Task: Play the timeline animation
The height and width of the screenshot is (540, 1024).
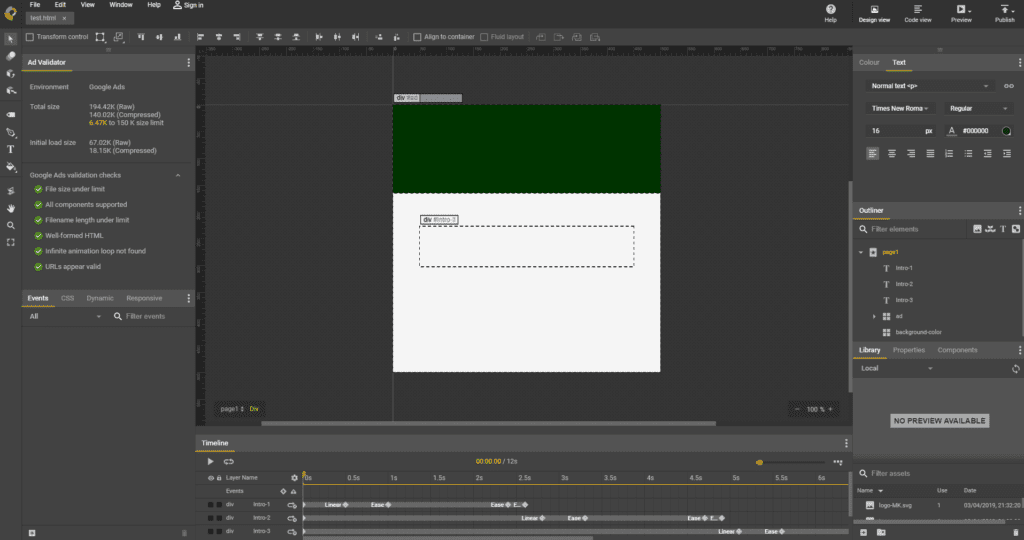Action: [210, 462]
